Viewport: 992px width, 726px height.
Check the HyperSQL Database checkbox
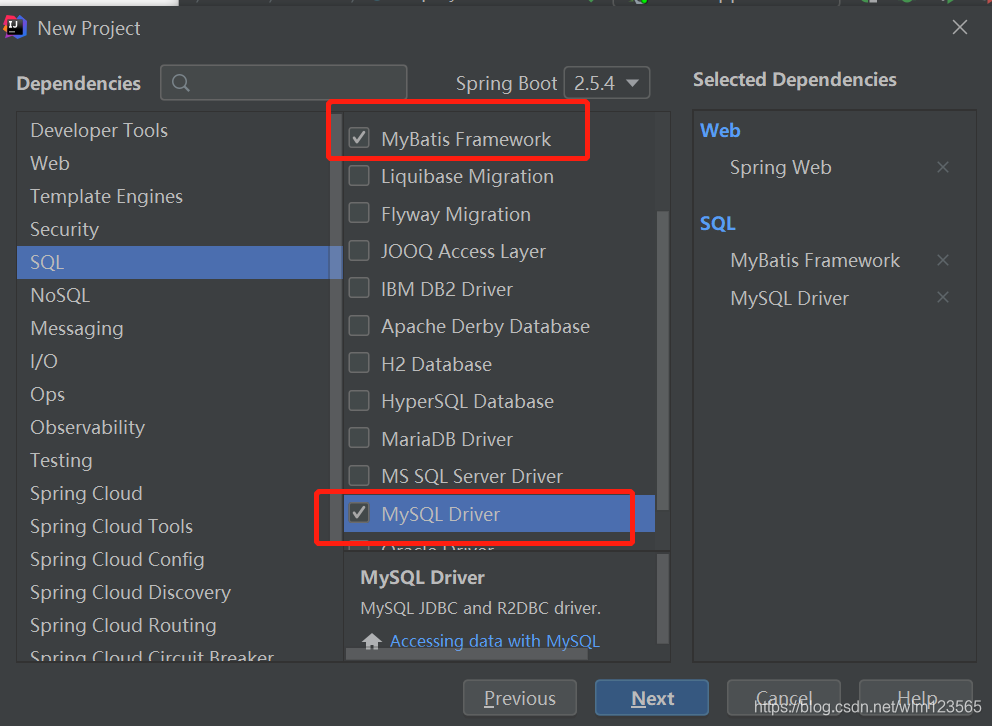(x=359, y=400)
